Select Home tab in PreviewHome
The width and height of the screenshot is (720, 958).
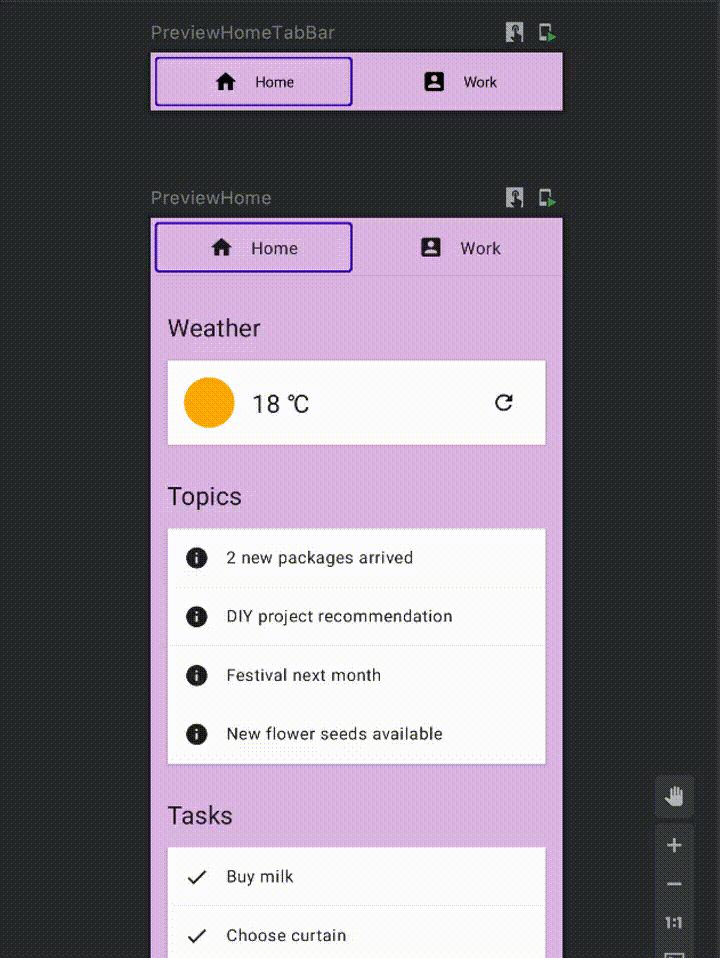(x=254, y=247)
